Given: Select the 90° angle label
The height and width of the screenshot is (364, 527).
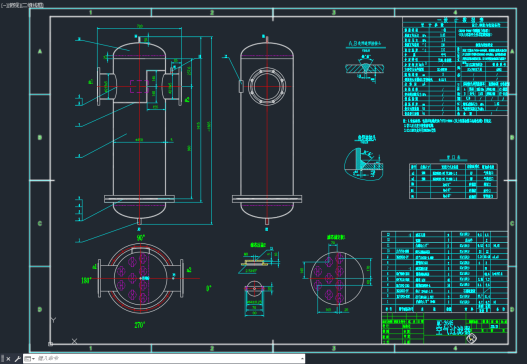Looking at the screenshot, I should (141, 238).
